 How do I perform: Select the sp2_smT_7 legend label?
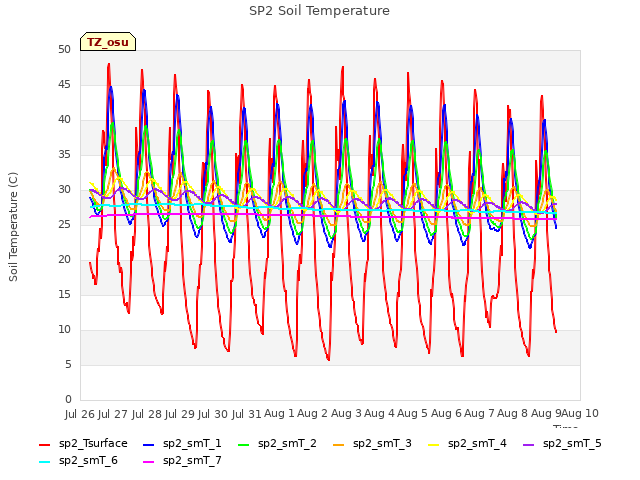point(192,461)
